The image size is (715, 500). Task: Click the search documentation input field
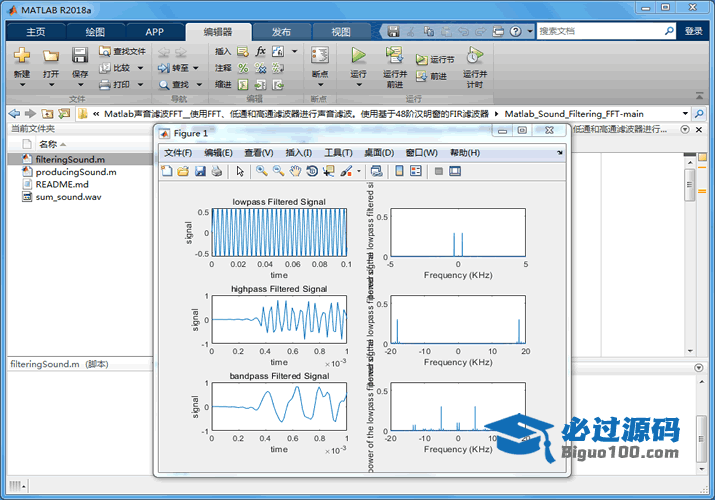(x=600, y=31)
